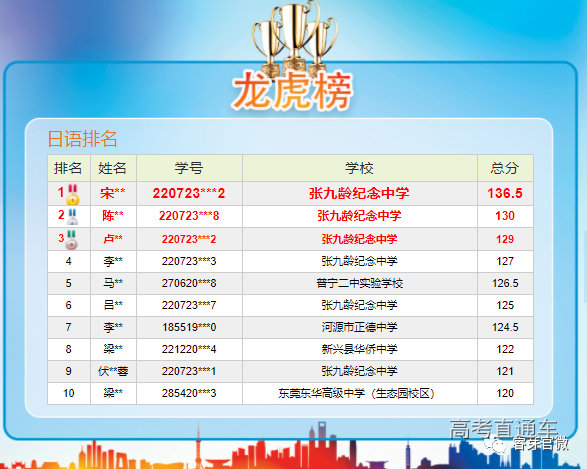The width and height of the screenshot is (587, 469).
Task: Click the 姓名 column header
Action: [x=112, y=168]
